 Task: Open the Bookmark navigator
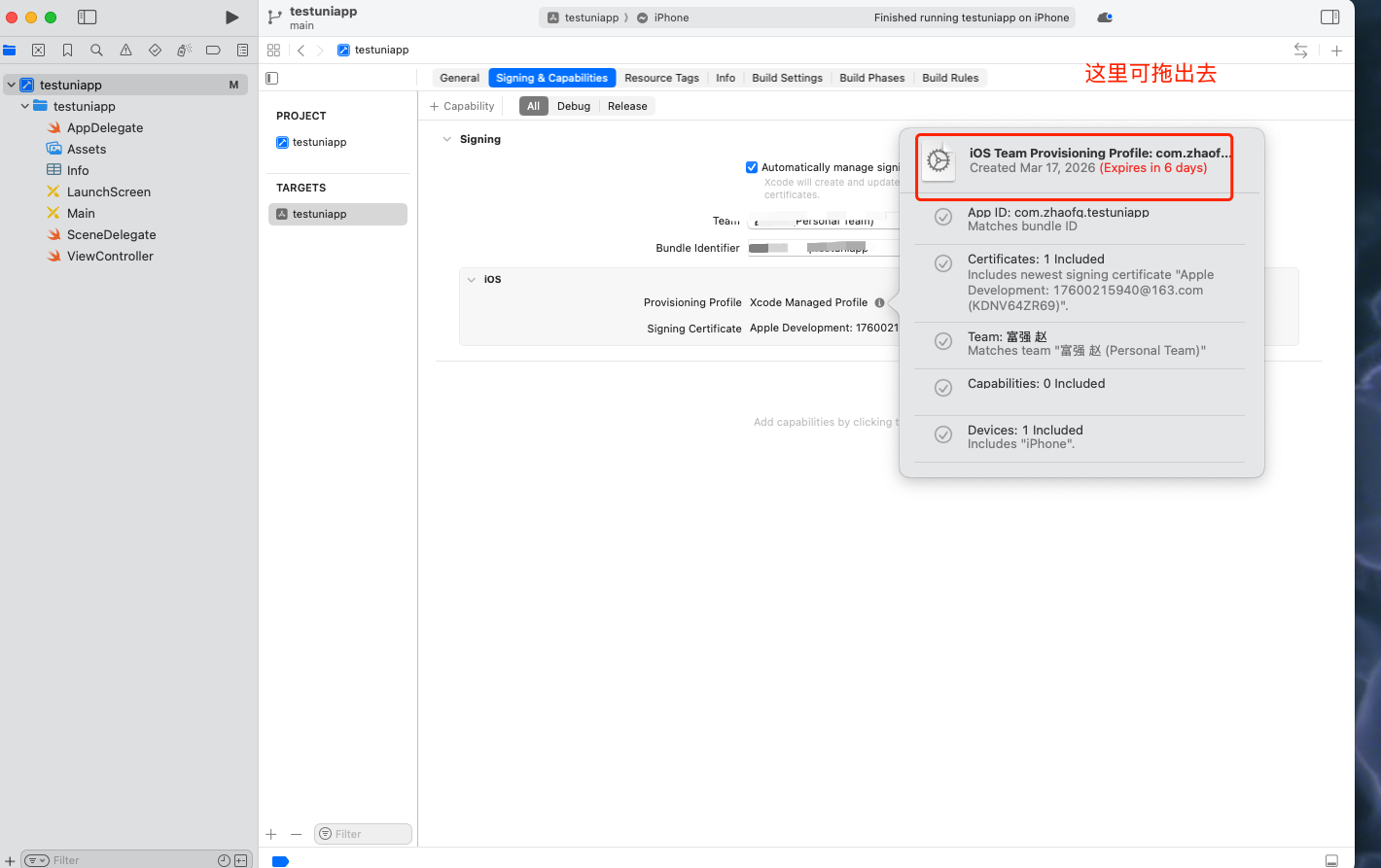(67, 50)
